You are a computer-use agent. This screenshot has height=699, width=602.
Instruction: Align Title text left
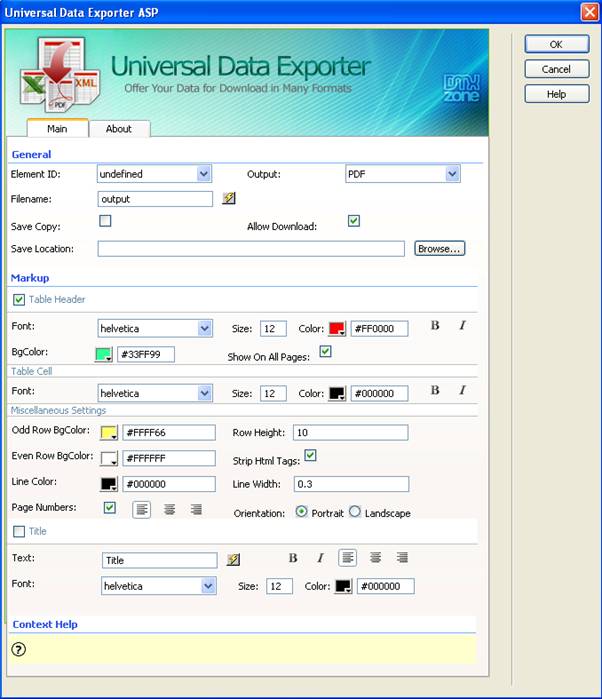pos(348,557)
